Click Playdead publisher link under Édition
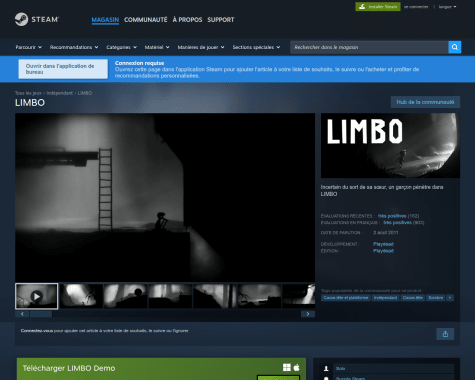The image size is (475, 380). point(383,251)
